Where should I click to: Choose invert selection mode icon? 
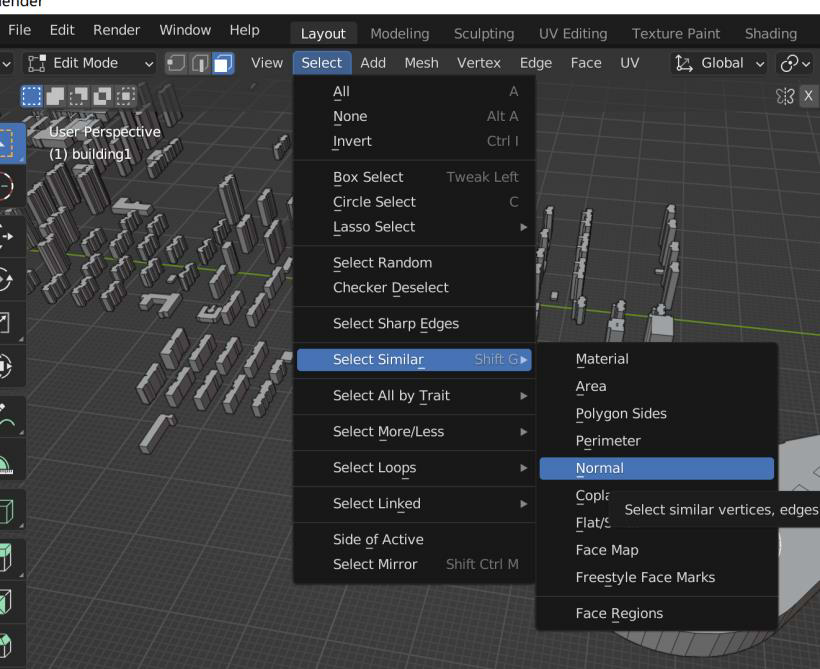click(102, 96)
